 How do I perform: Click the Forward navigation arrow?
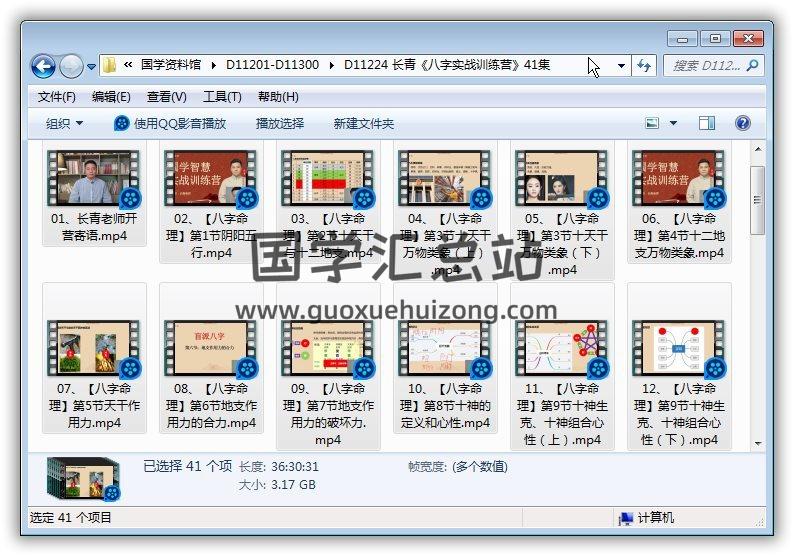pyautogui.click(x=71, y=66)
